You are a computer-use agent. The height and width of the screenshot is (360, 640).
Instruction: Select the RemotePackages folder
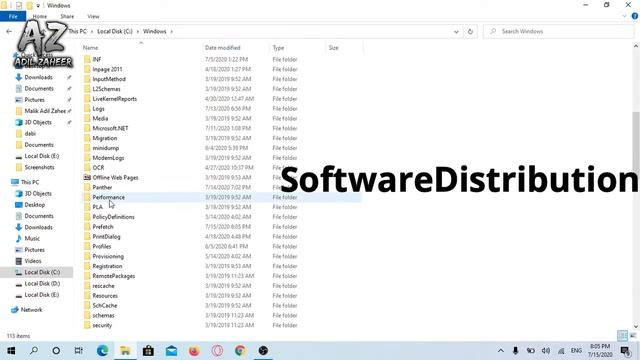(113, 276)
